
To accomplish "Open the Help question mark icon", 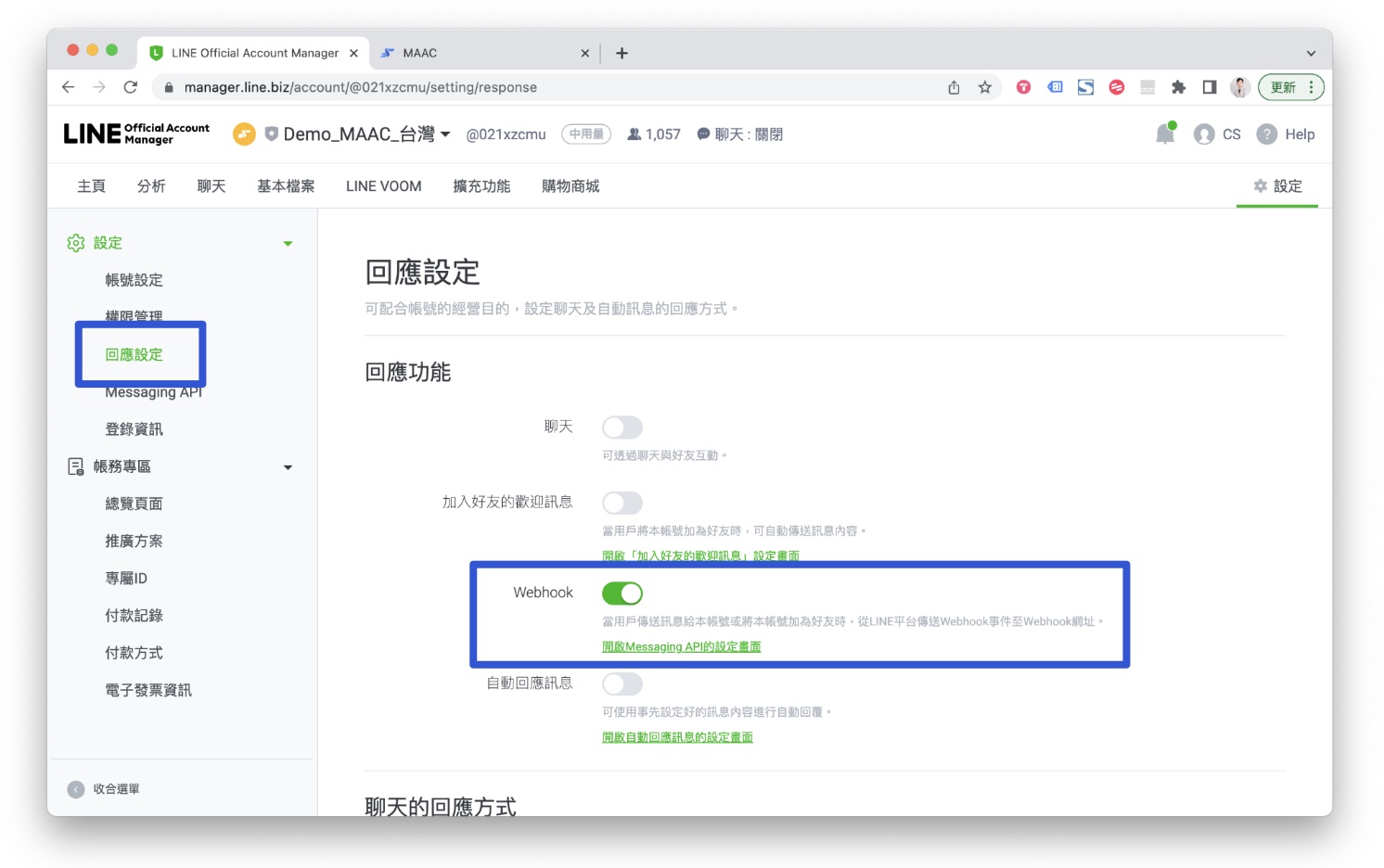I will pos(1266,134).
